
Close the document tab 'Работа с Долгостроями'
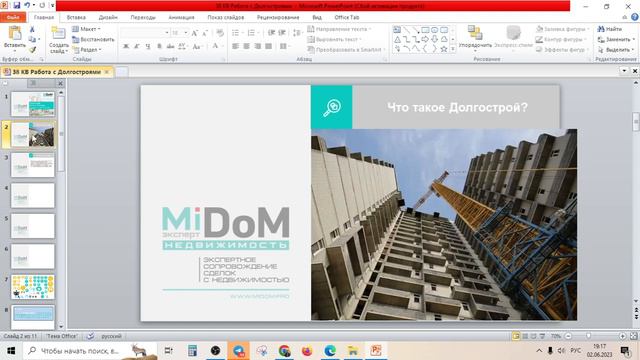pos(107,72)
